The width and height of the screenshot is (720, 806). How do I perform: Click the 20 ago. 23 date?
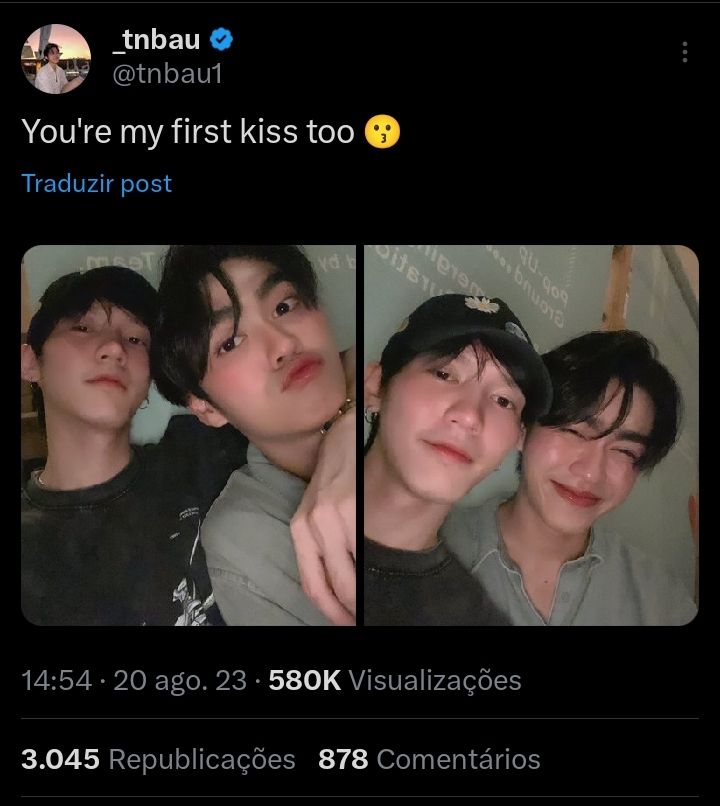point(180,681)
